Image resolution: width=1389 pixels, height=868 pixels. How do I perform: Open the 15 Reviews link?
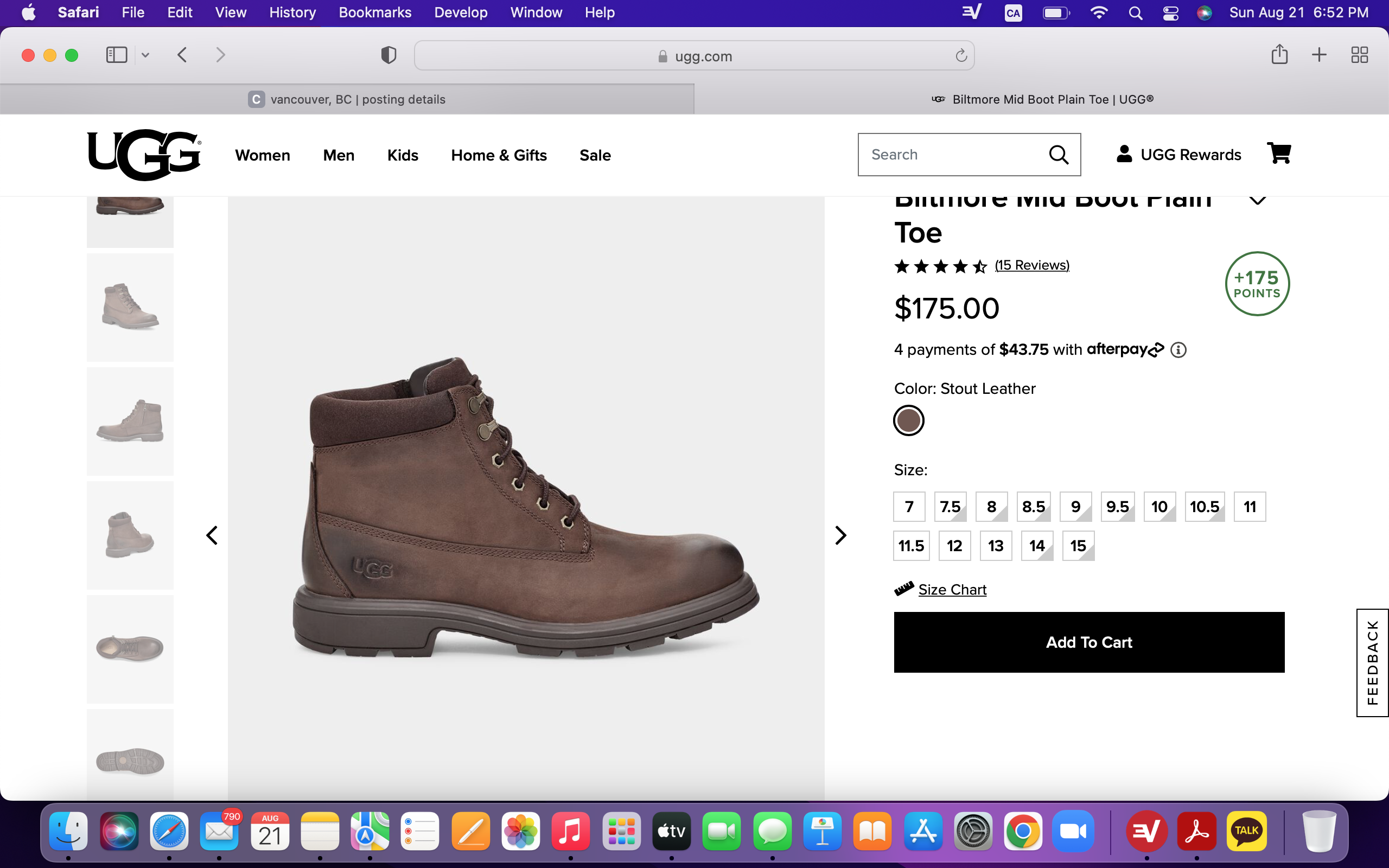point(1032,265)
